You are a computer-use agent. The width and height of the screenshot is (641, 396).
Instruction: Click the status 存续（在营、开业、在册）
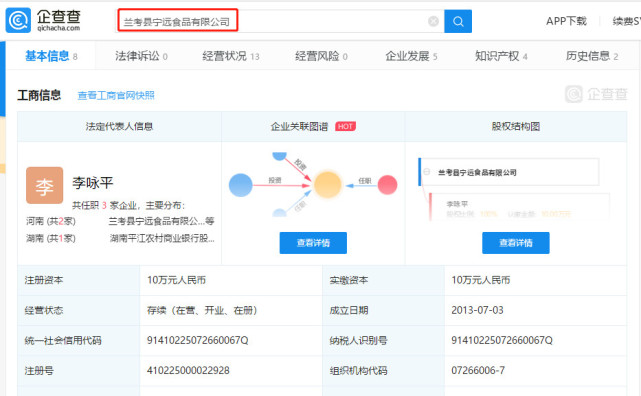pyautogui.click(x=202, y=311)
